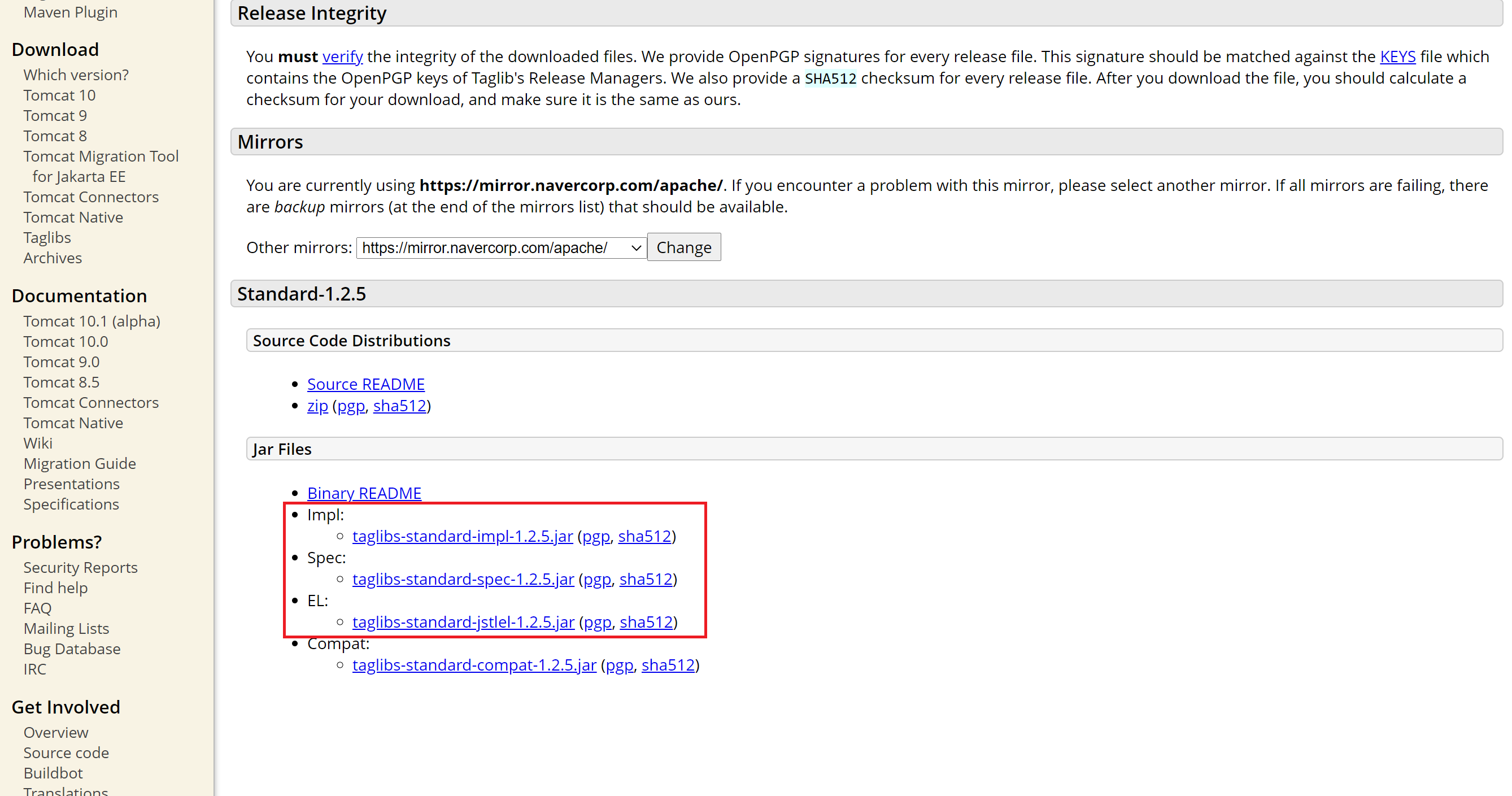Open Migration Guide sidebar link
This screenshot has height=796, width=1512.
[x=79, y=464]
